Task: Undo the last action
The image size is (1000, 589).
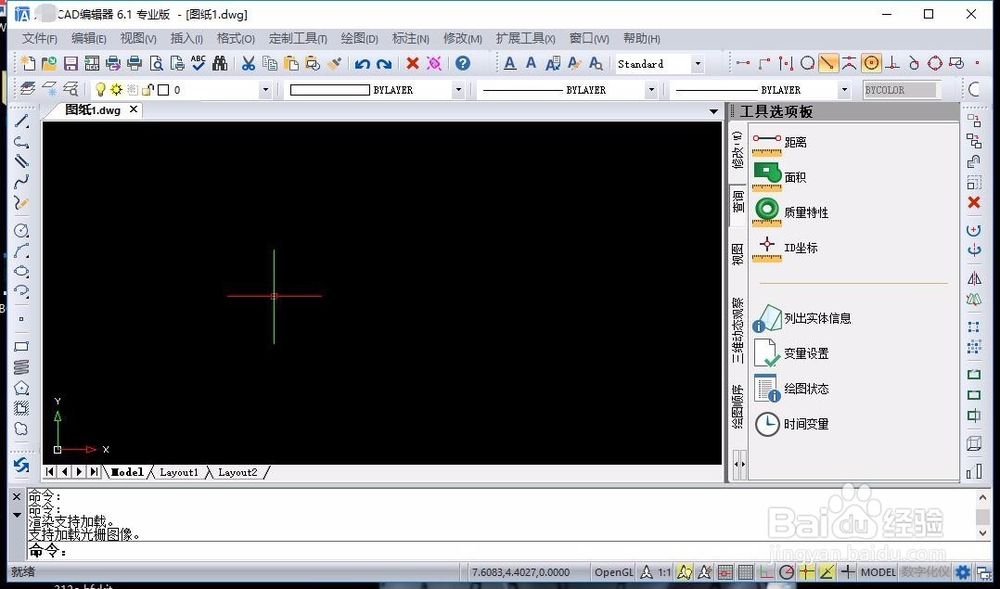Action: (362, 63)
